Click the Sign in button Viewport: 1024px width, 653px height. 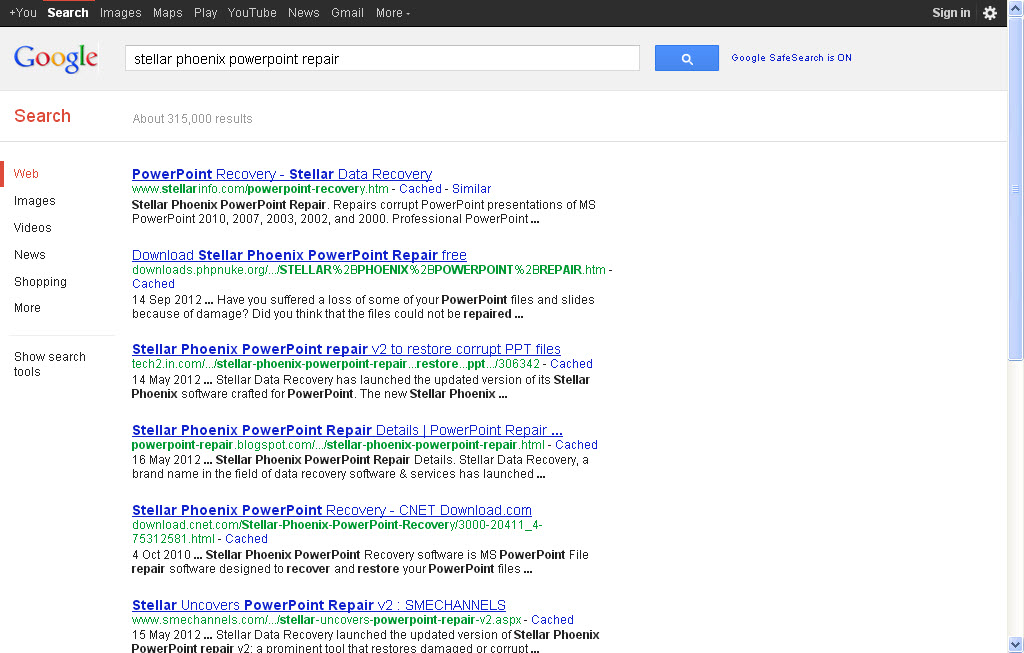coord(951,13)
